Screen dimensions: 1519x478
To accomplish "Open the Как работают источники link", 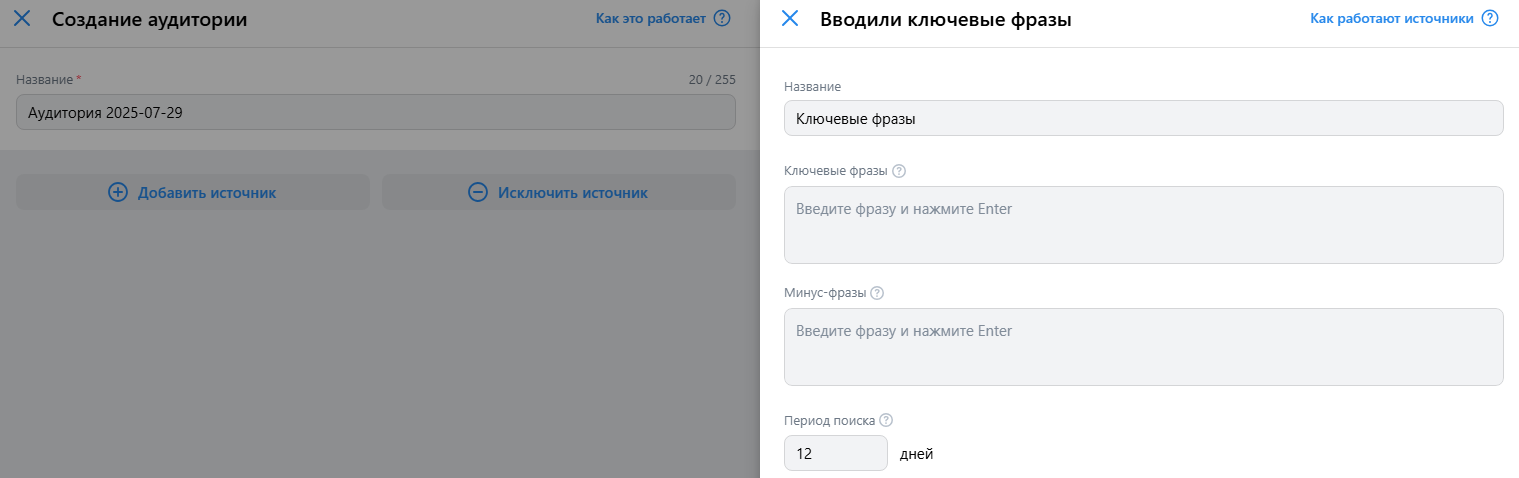I will pyautogui.click(x=1392, y=18).
